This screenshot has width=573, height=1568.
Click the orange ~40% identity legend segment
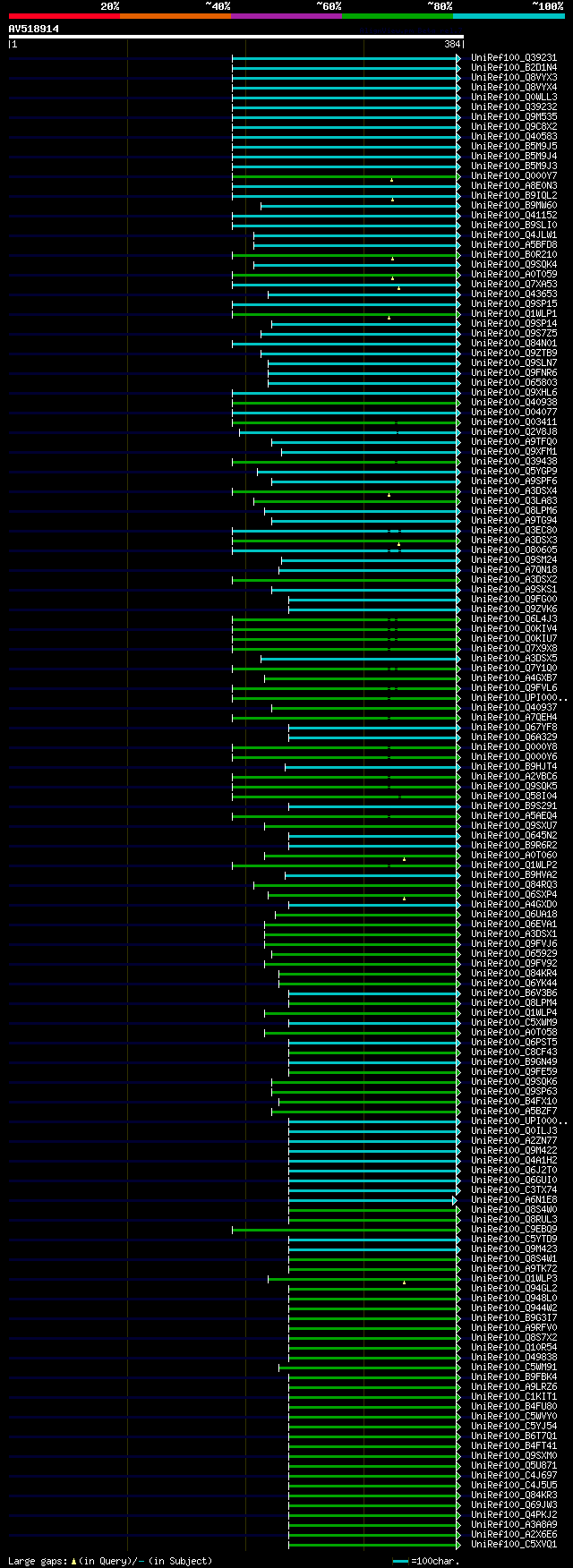pyautogui.click(x=175, y=16)
